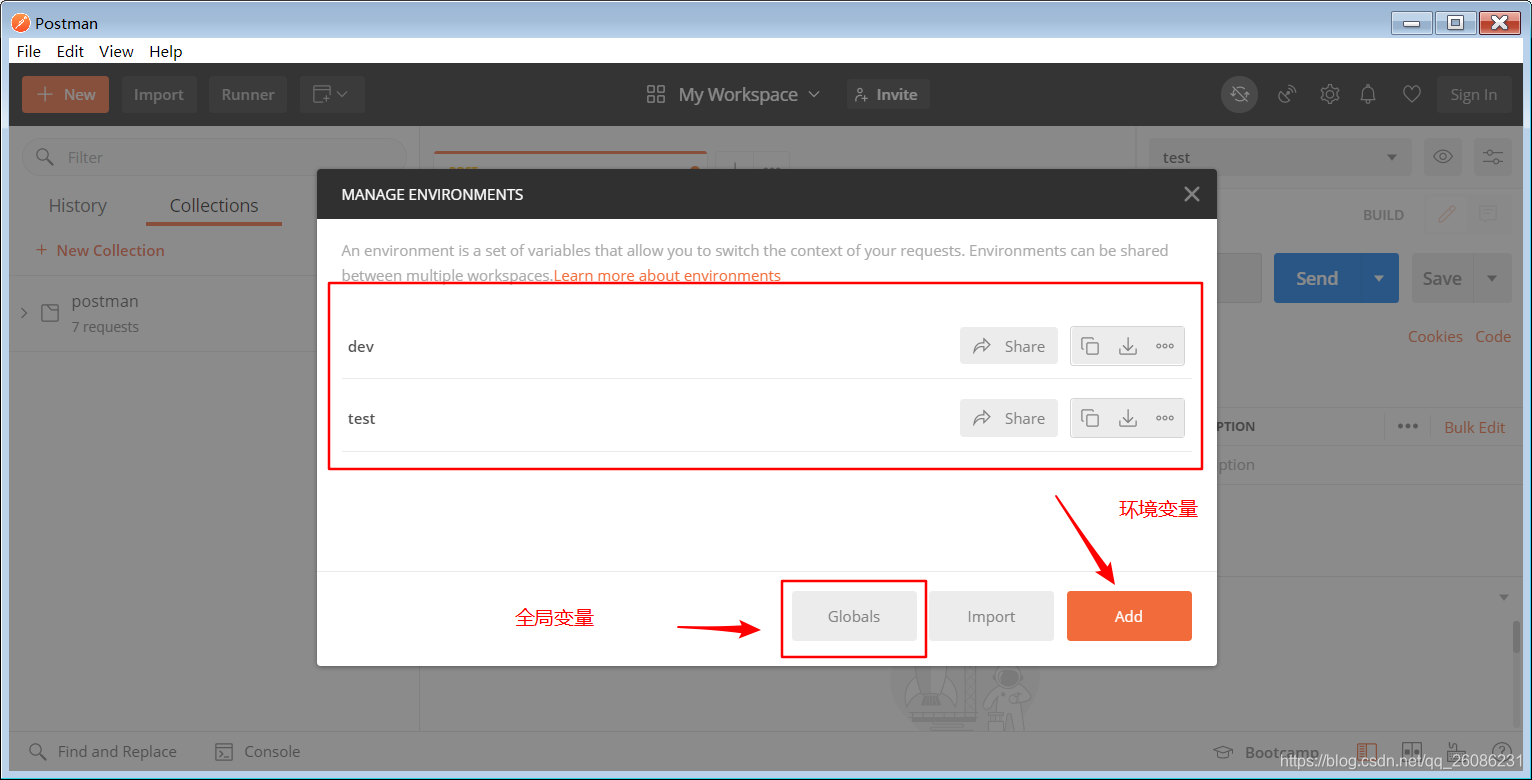
Task: Open Learn more about environments link
Action: (x=667, y=275)
